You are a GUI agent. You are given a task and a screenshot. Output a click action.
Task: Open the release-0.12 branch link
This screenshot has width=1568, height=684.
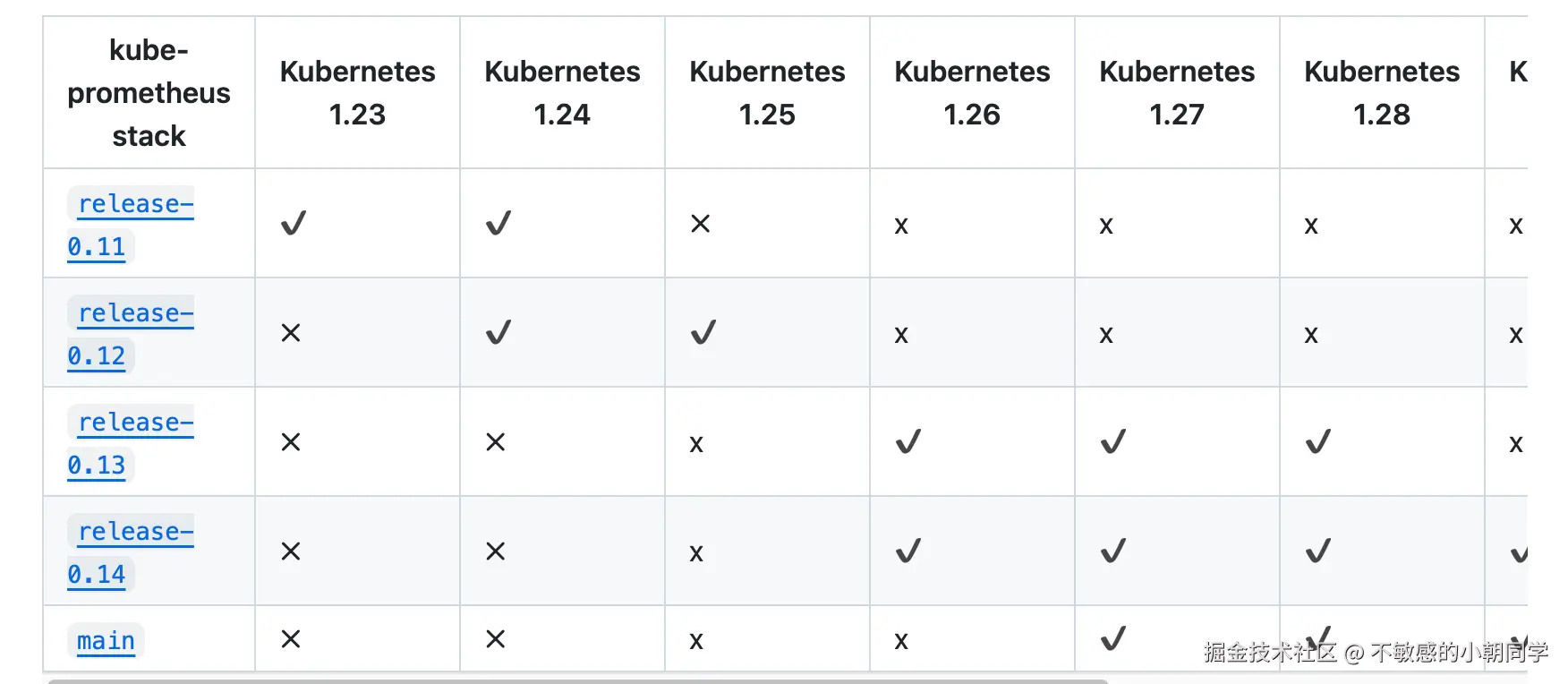(134, 314)
